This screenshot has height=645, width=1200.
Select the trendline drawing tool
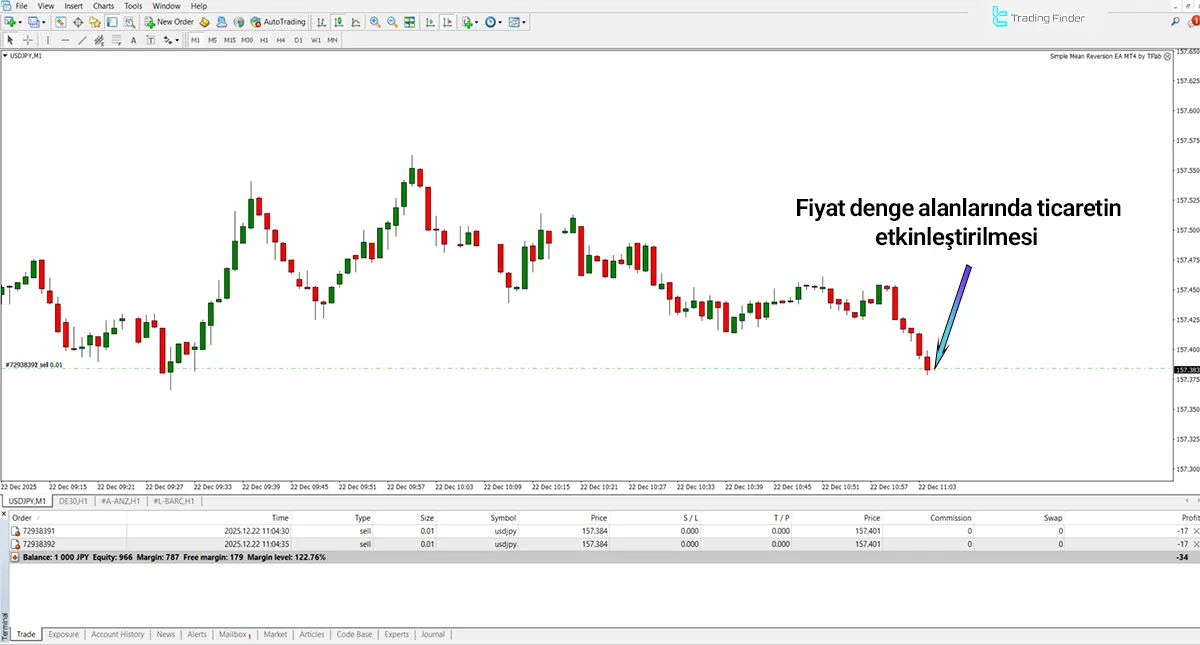pyautogui.click(x=81, y=40)
